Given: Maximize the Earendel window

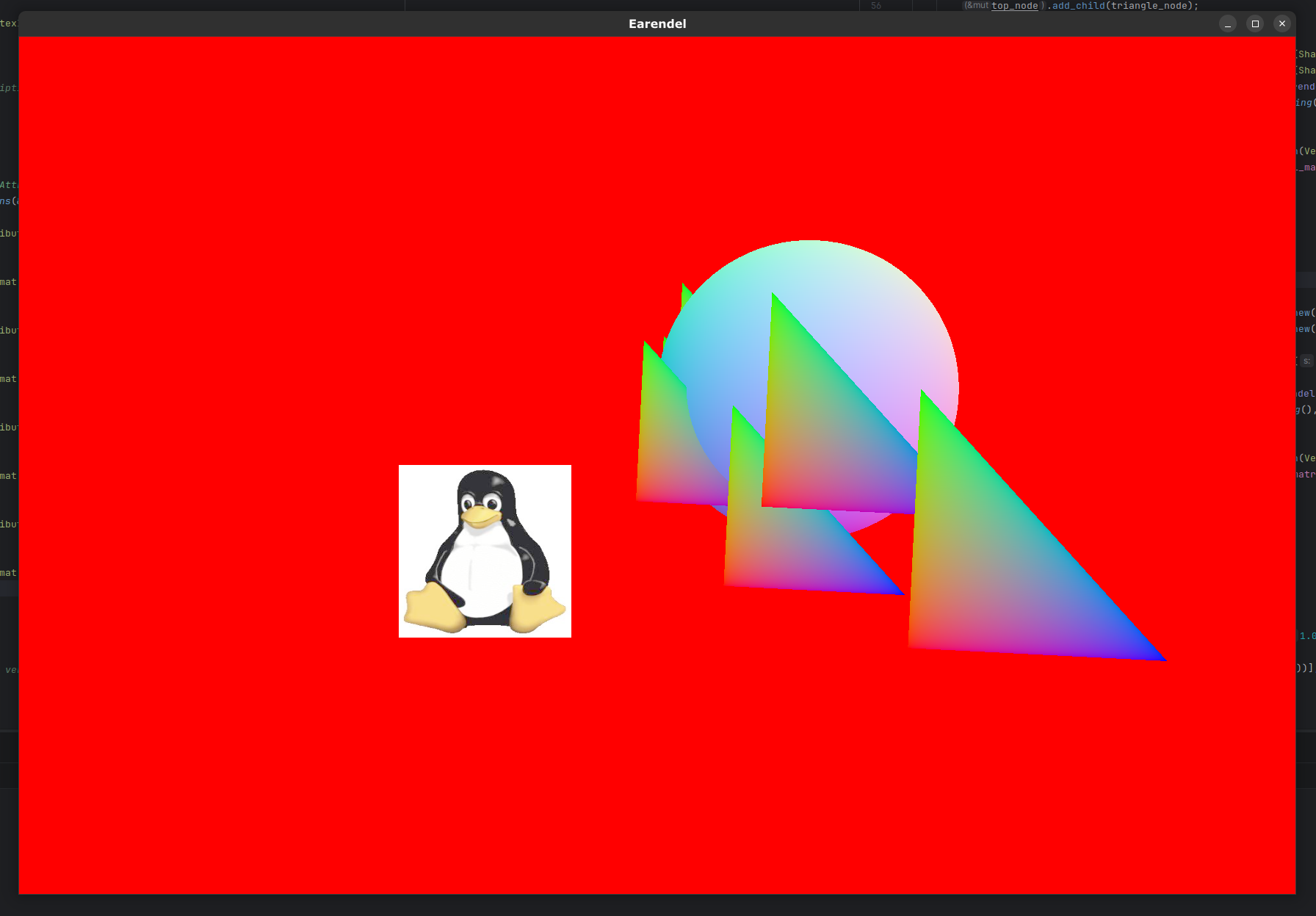Looking at the screenshot, I should coord(1255,24).
